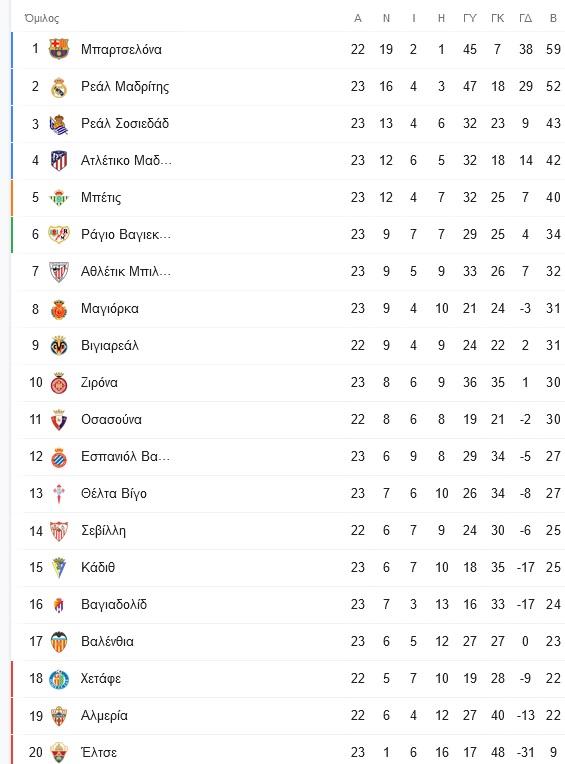Click the Χετάφε blue crest
Screen dimensions: 565x764
point(59,679)
